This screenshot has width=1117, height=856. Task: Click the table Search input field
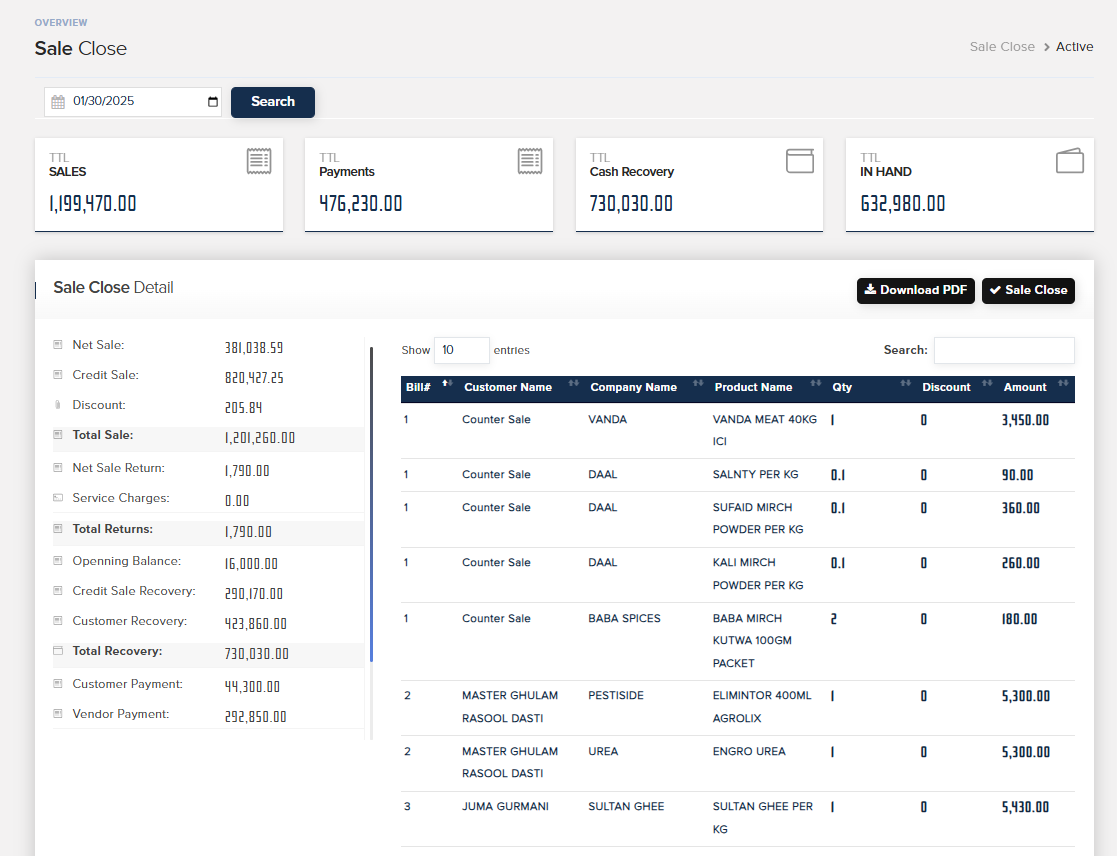click(x=1004, y=350)
